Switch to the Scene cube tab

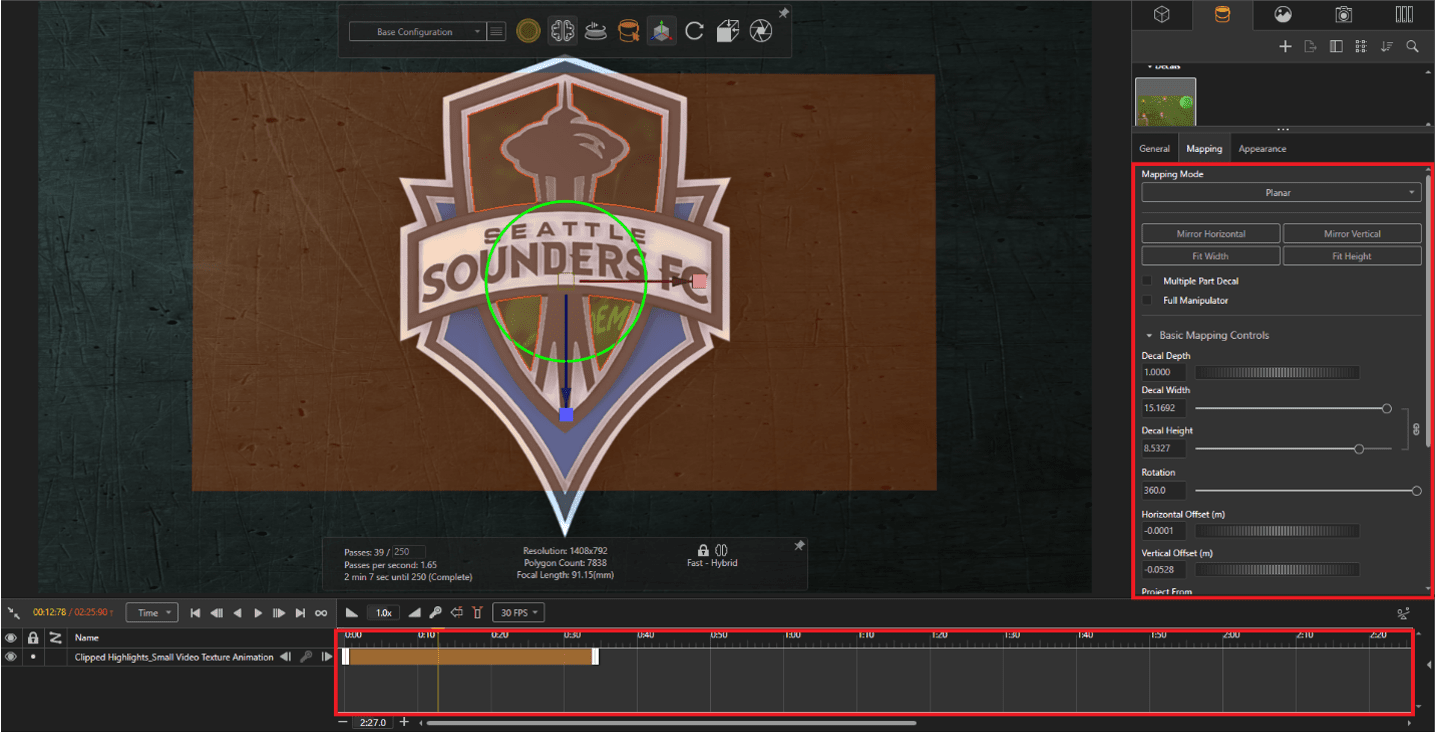coord(1161,14)
